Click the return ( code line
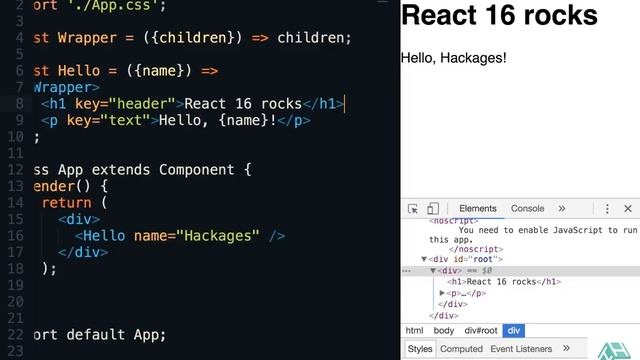 pyautogui.click(x=74, y=203)
